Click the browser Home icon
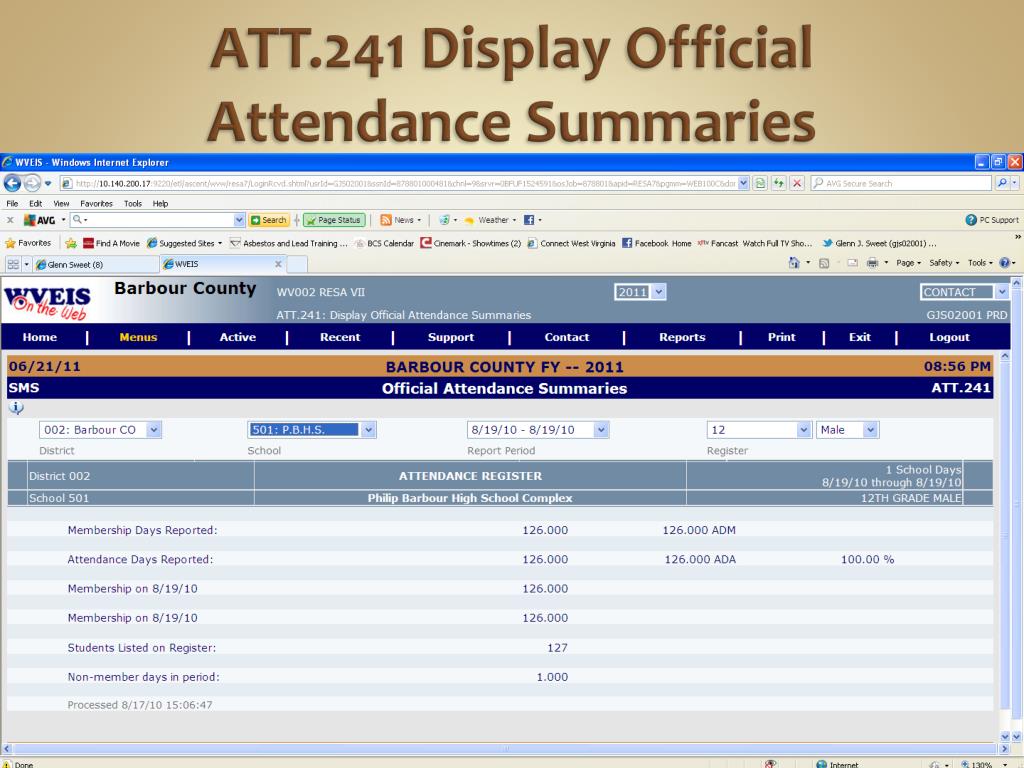 coord(793,263)
